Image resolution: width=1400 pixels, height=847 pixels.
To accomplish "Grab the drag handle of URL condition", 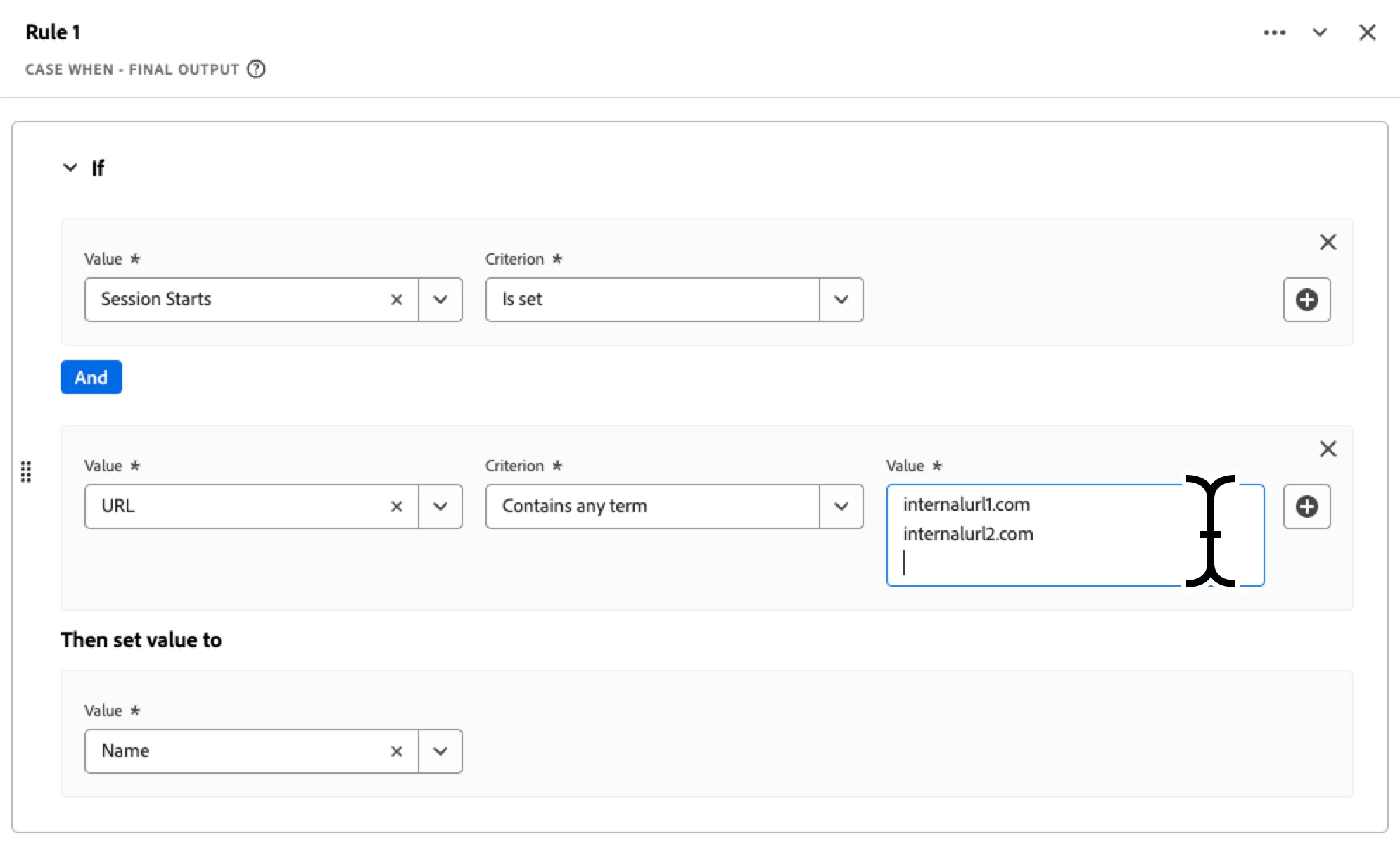I will [26, 471].
